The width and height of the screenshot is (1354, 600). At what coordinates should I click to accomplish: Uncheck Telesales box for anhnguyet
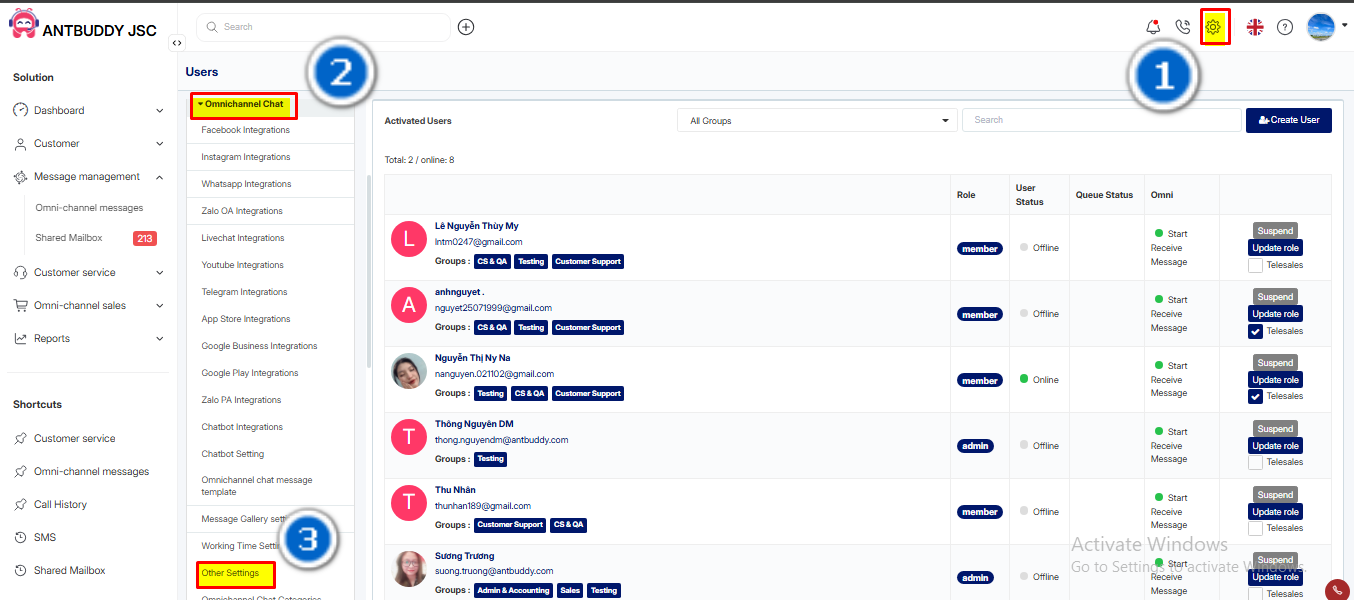click(1255, 331)
